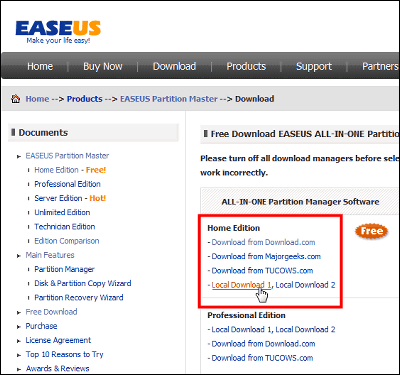Open License Agreement sidebar link
Screen dimensions: 400x375
[58, 340]
